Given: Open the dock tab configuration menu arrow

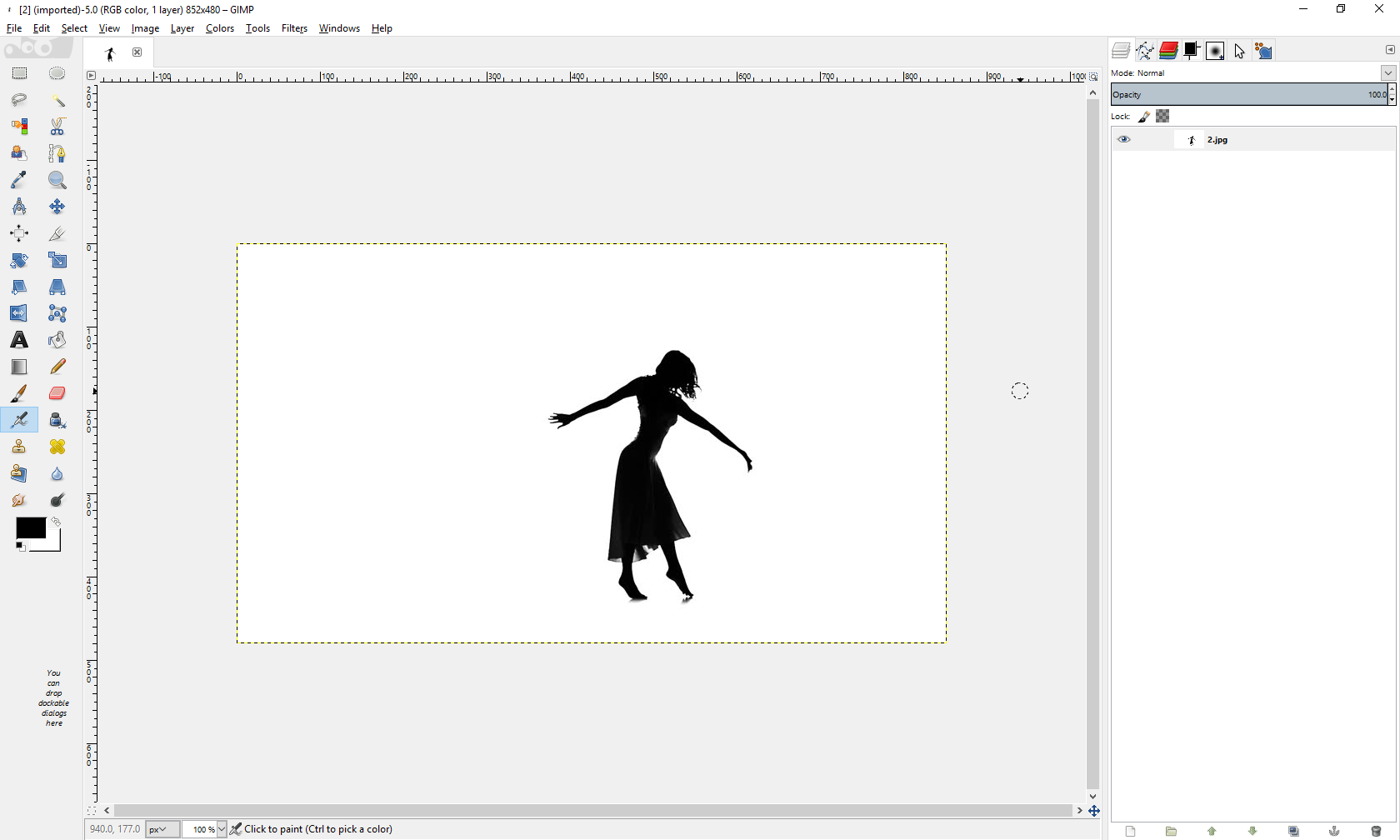Looking at the screenshot, I should 1389,50.
